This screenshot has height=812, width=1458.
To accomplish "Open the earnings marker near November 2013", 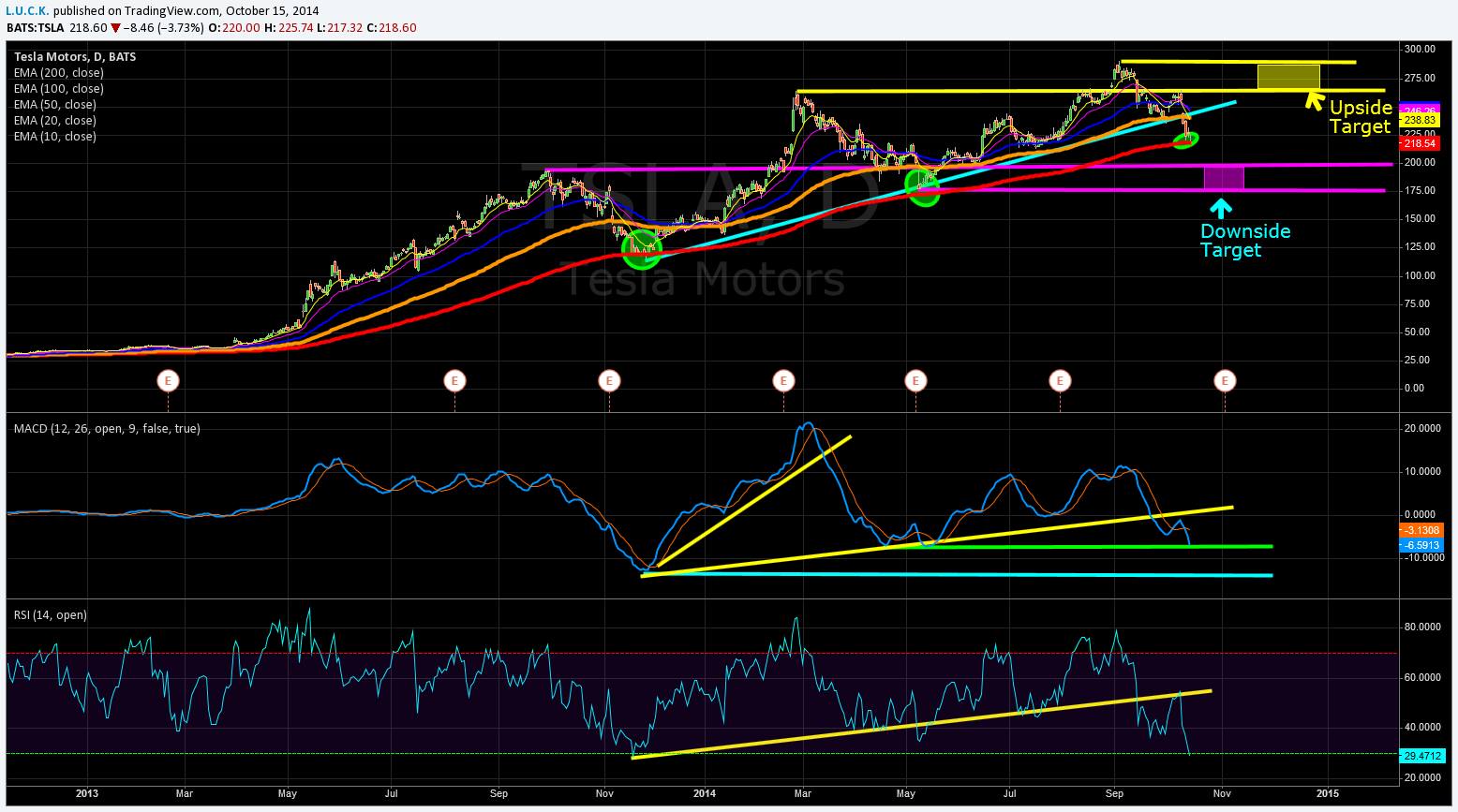I will pos(609,380).
